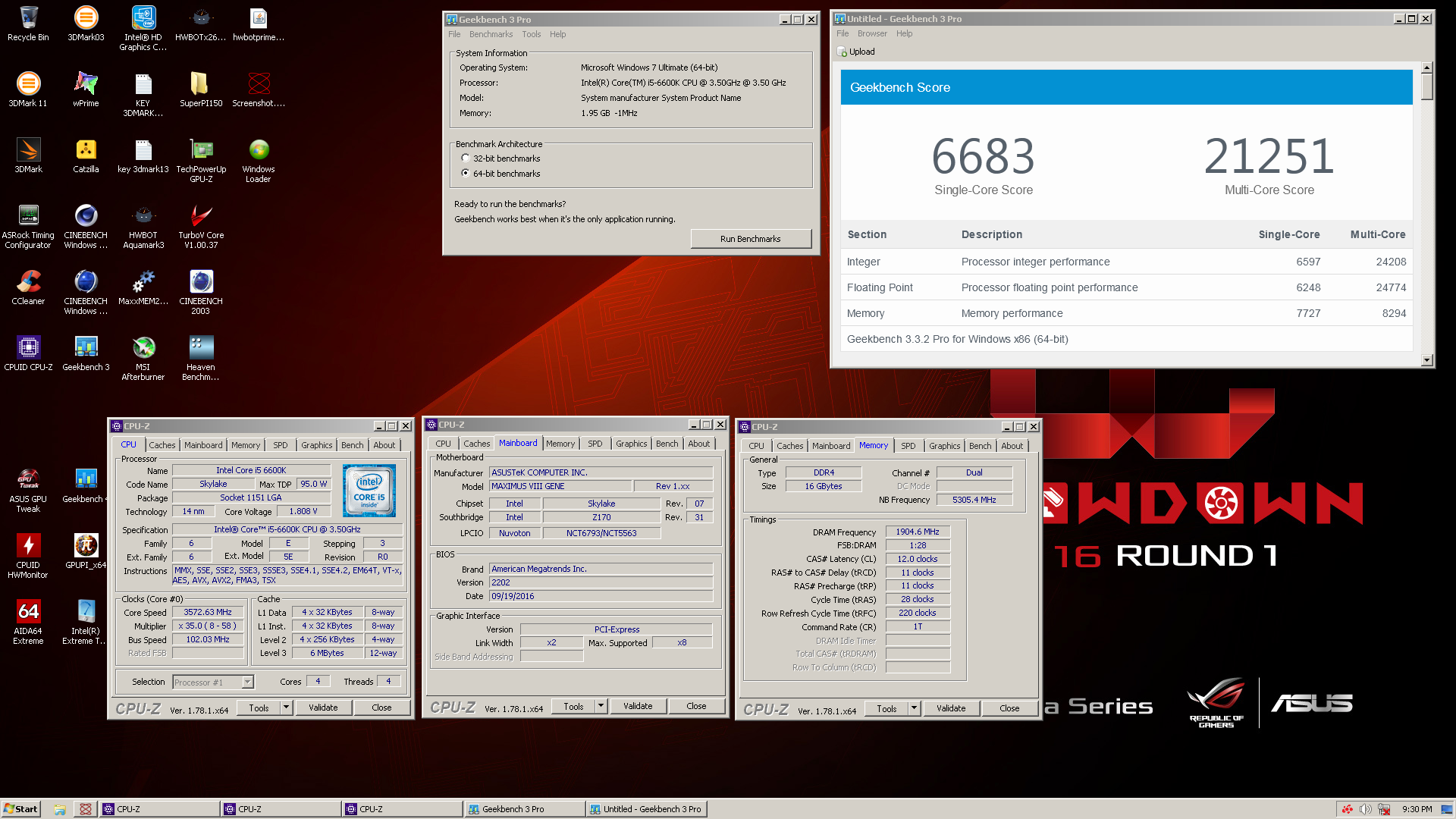
Task: Click Validate in first CPU-Z window
Action: pyautogui.click(x=323, y=708)
